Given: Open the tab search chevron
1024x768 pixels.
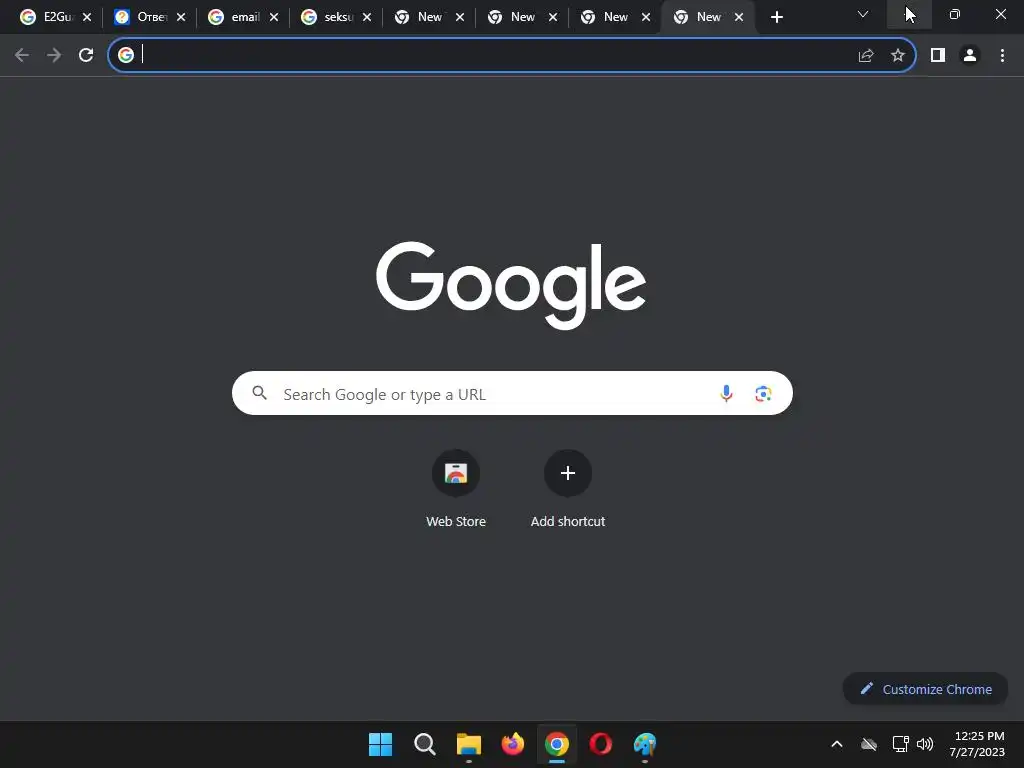Looking at the screenshot, I should (x=863, y=14).
